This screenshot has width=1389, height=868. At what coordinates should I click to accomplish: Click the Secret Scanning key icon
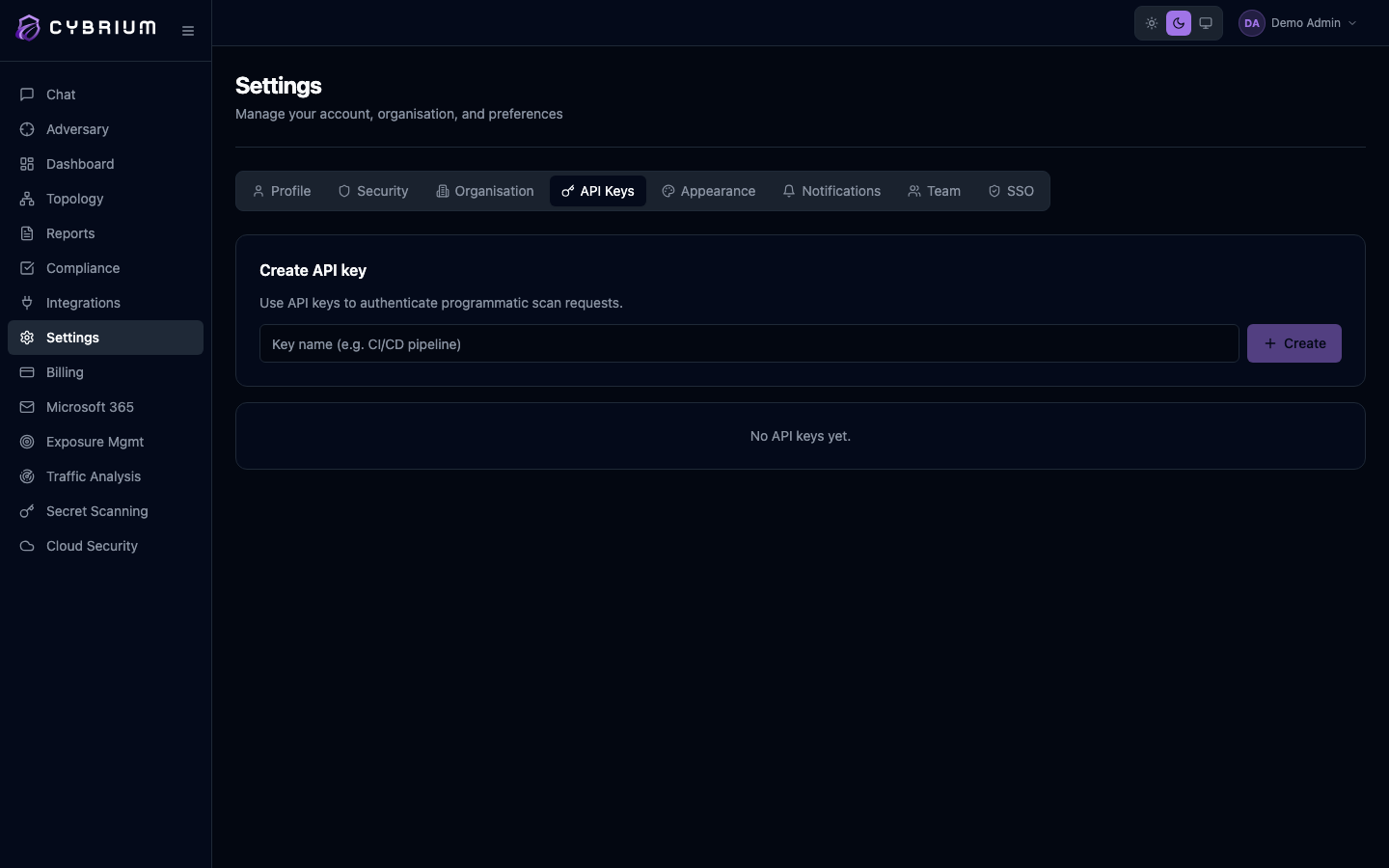[27, 511]
